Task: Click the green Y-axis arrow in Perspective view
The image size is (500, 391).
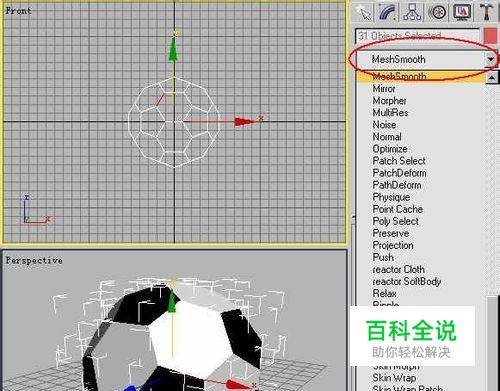Action: pyautogui.click(x=171, y=301)
